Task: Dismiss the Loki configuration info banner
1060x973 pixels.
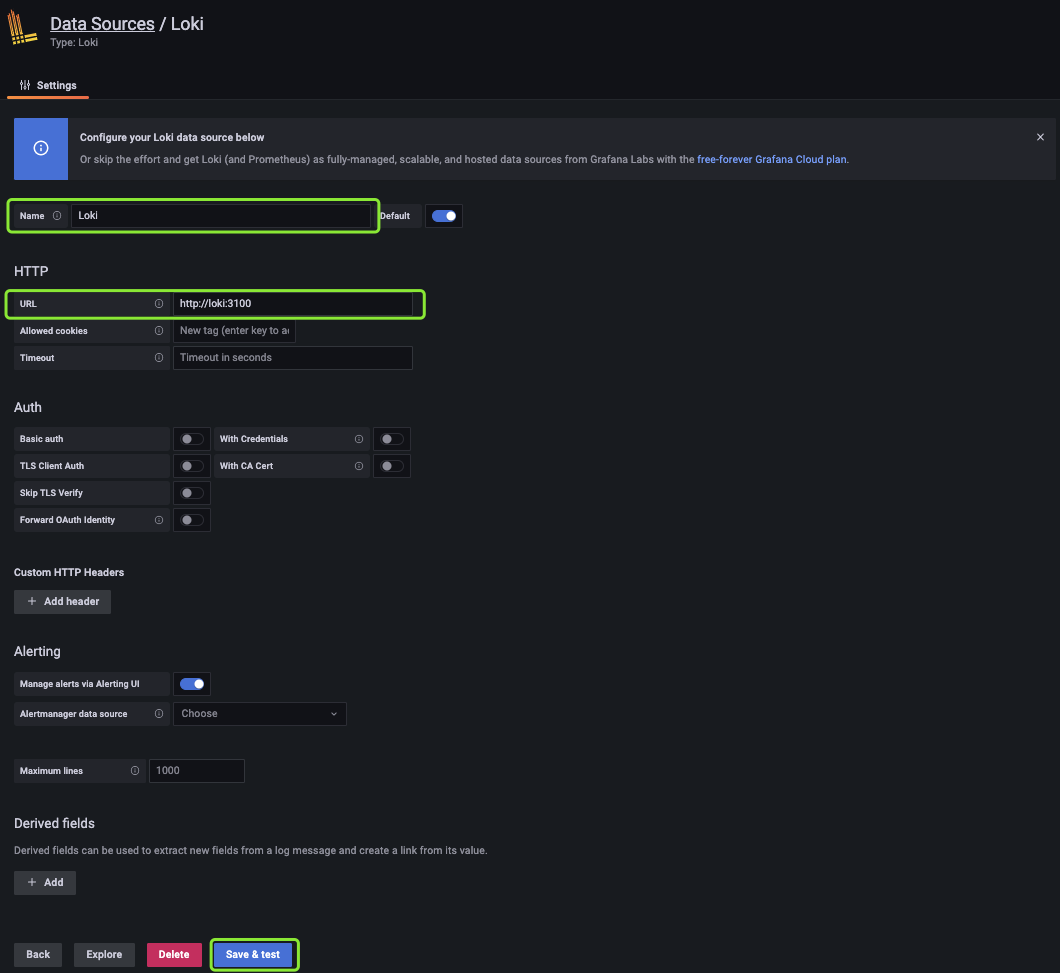Action: (x=1040, y=137)
